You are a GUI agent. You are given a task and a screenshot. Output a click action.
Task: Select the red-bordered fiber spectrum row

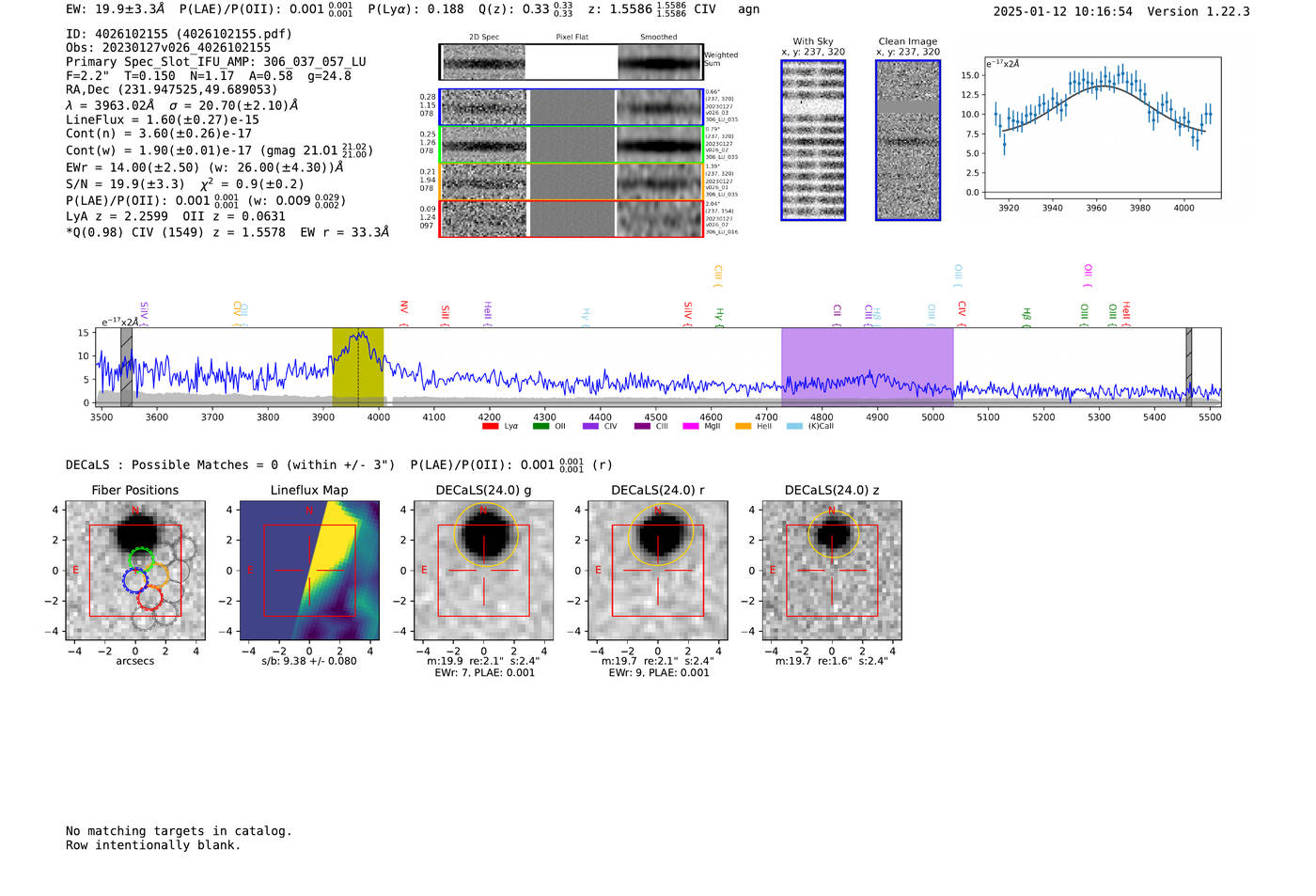coord(571,218)
